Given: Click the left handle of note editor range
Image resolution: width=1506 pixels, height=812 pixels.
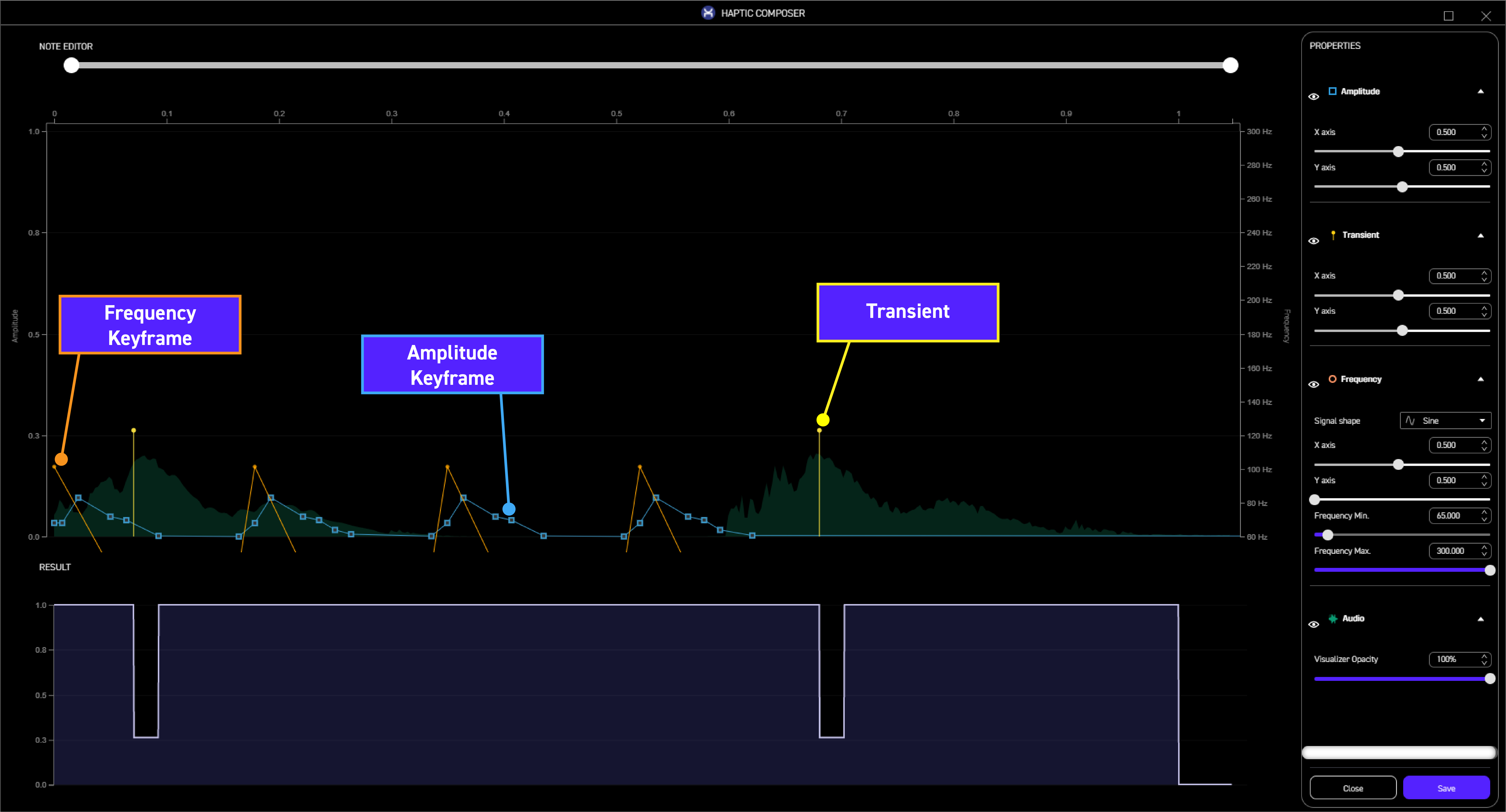Looking at the screenshot, I should 71,66.
